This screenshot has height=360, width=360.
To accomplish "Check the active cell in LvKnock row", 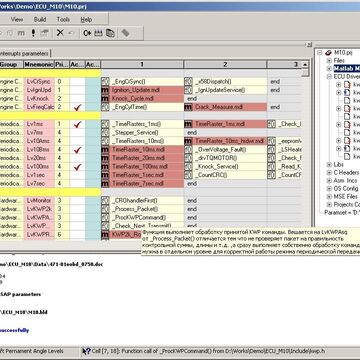I will coord(77,99).
